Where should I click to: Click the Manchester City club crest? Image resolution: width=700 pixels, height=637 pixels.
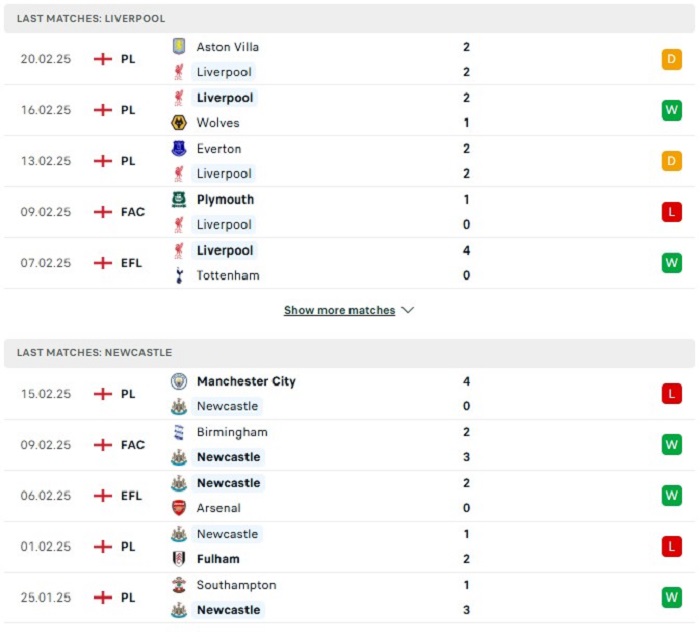[x=179, y=381]
